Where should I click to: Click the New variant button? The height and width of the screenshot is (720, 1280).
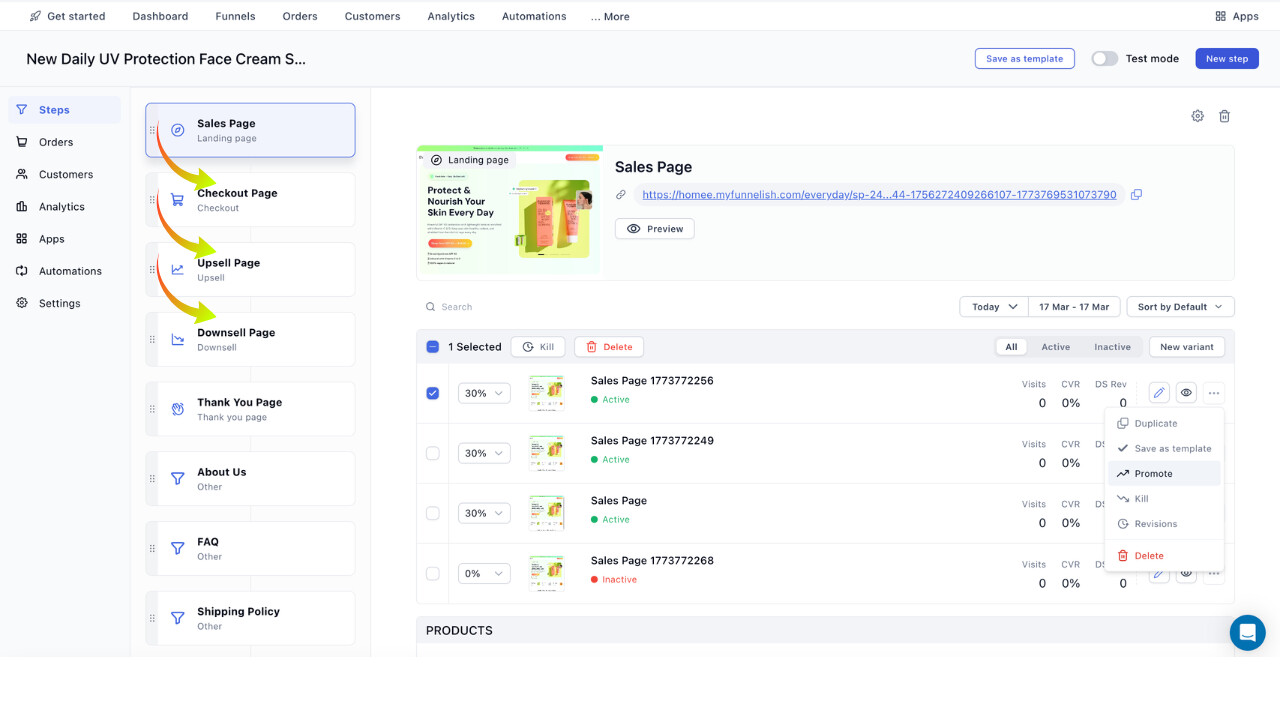point(1186,347)
